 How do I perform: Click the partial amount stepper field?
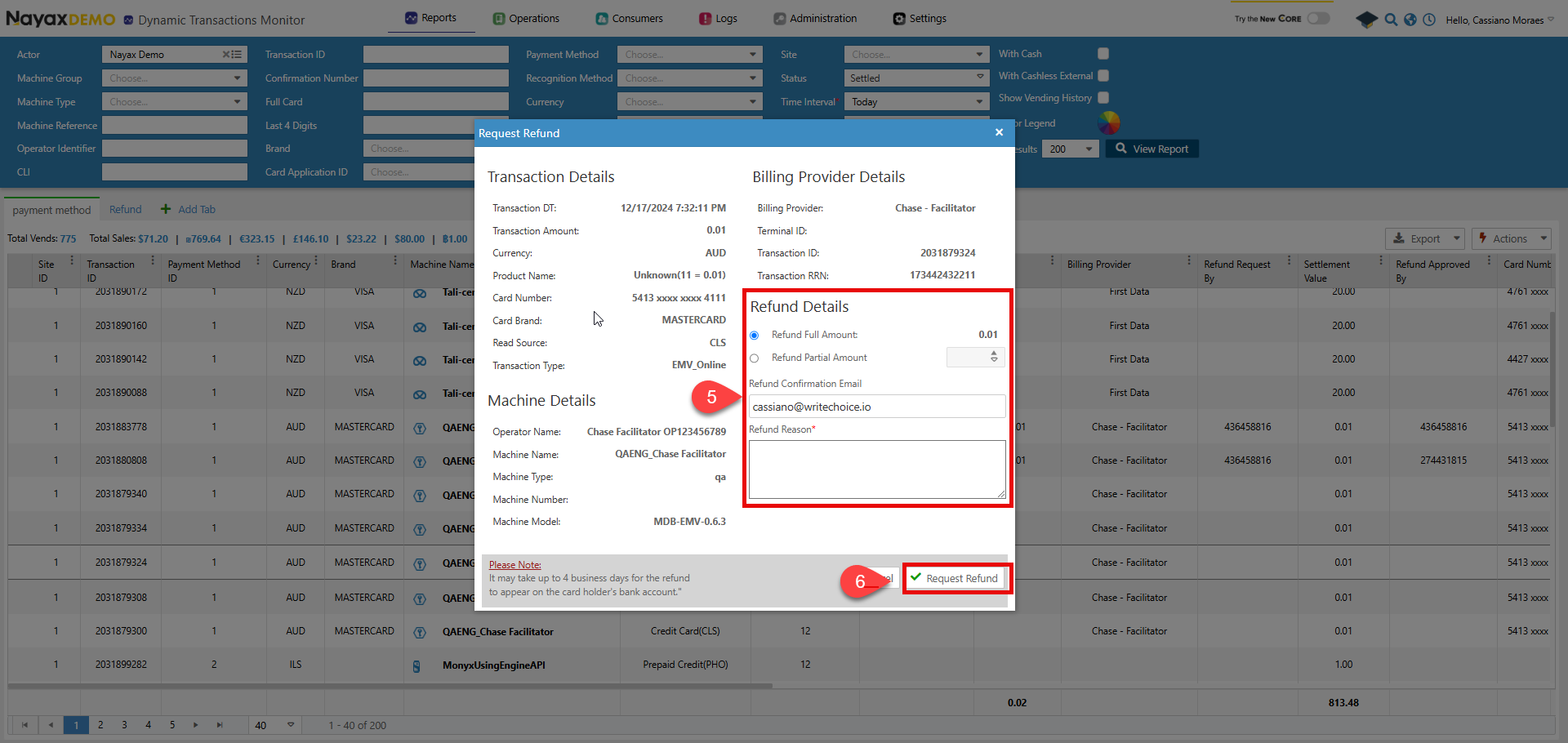click(x=975, y=358)
